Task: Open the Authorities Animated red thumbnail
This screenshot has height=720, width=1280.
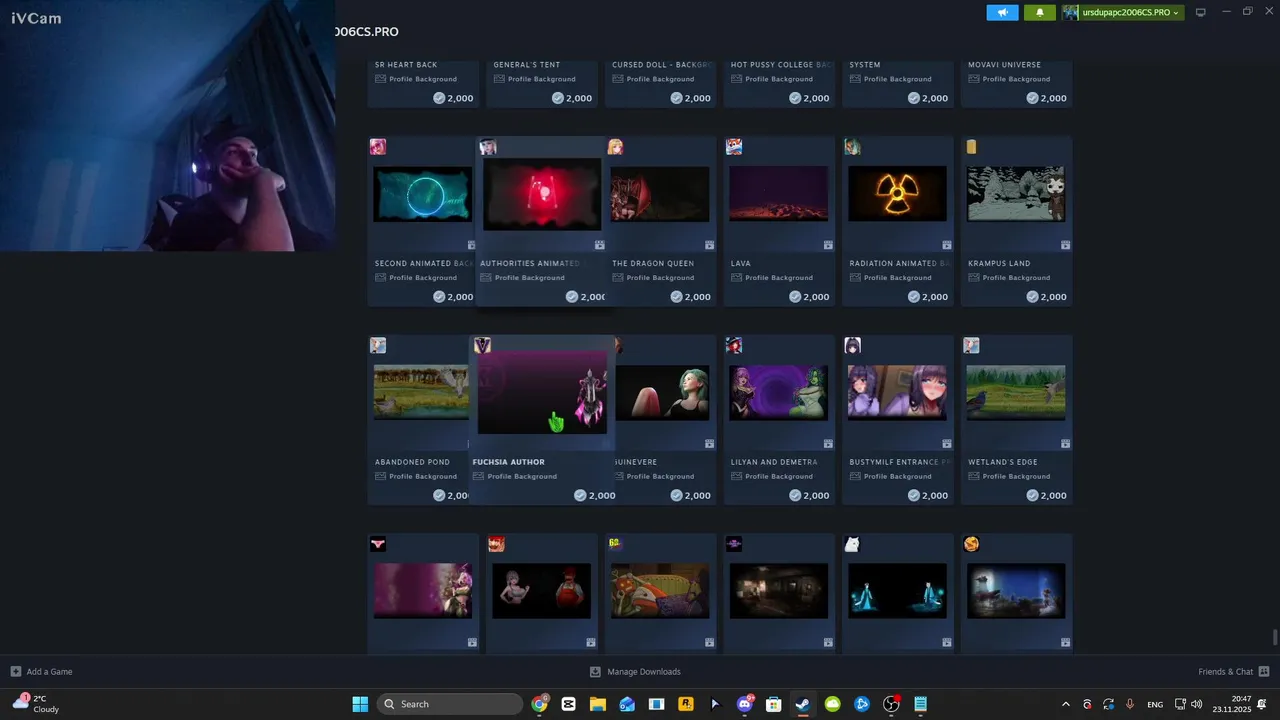Action: (542, 194)
